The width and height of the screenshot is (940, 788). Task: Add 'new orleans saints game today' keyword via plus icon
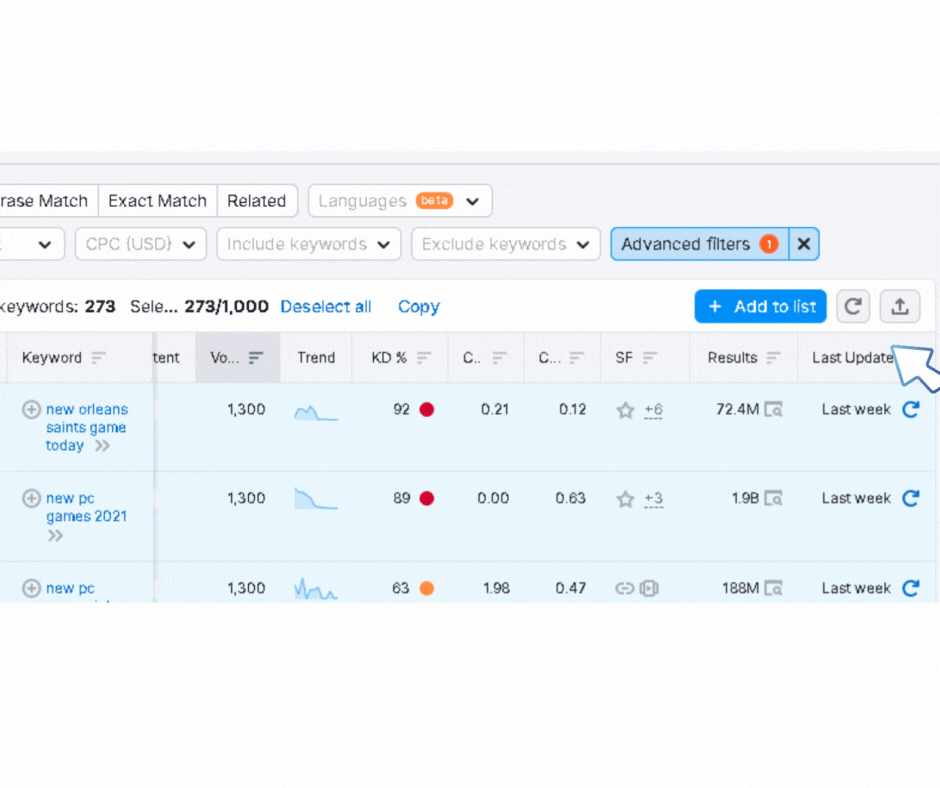[x=31, y=410]
